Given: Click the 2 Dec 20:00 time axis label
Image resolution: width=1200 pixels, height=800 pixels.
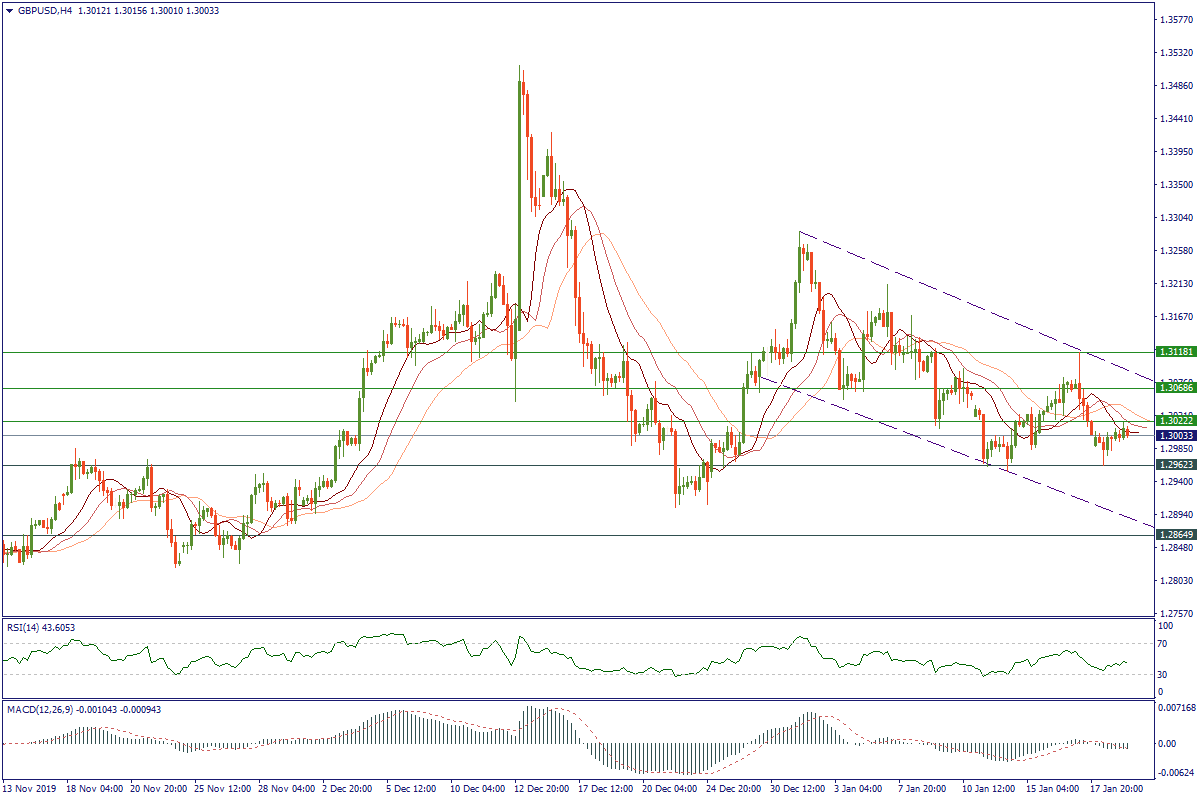Looking at the screenshot, I should (x=348, y=789).
